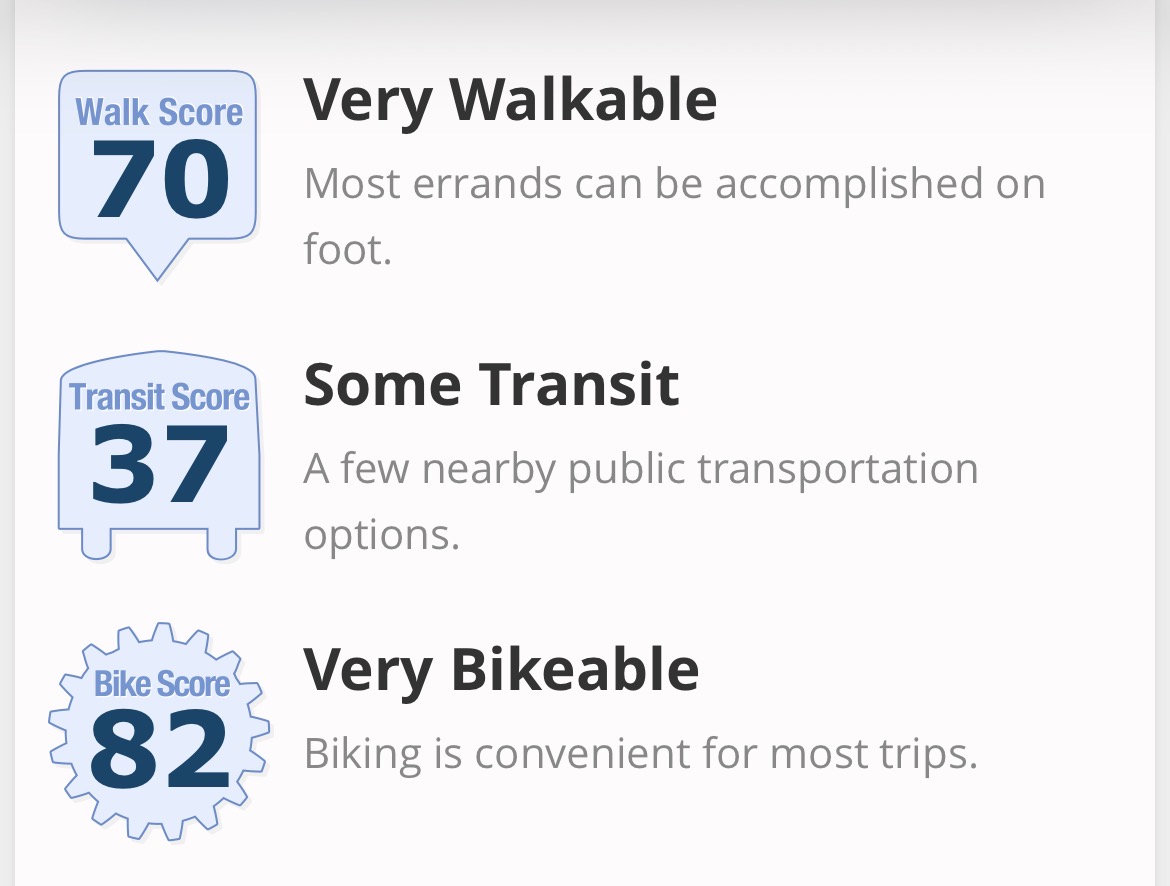Open the "Very Walkable" heading
This screenshot has height=886, width=1170.
[510, 99]
